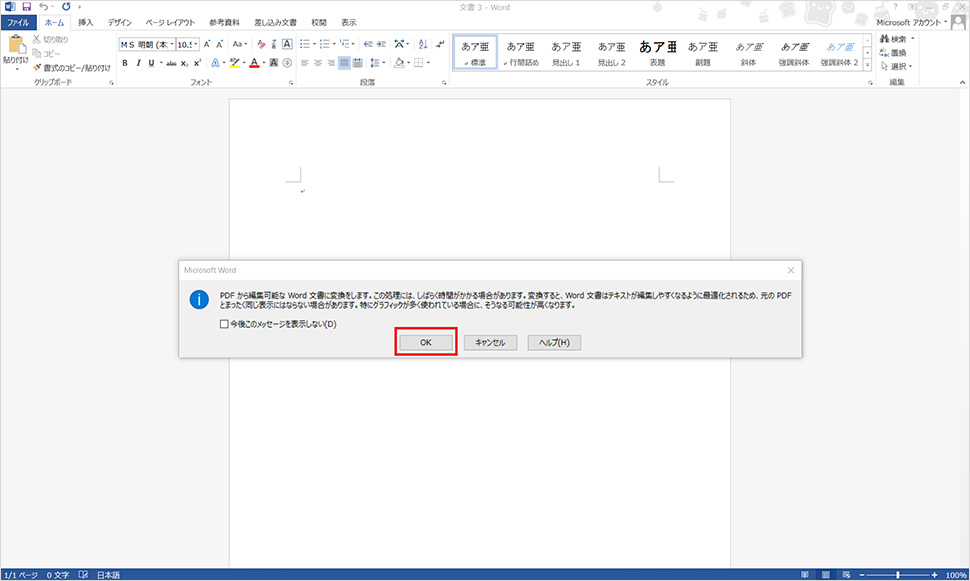Click the yellow text highlight color button
970x581 pixels.
(234, 63)
